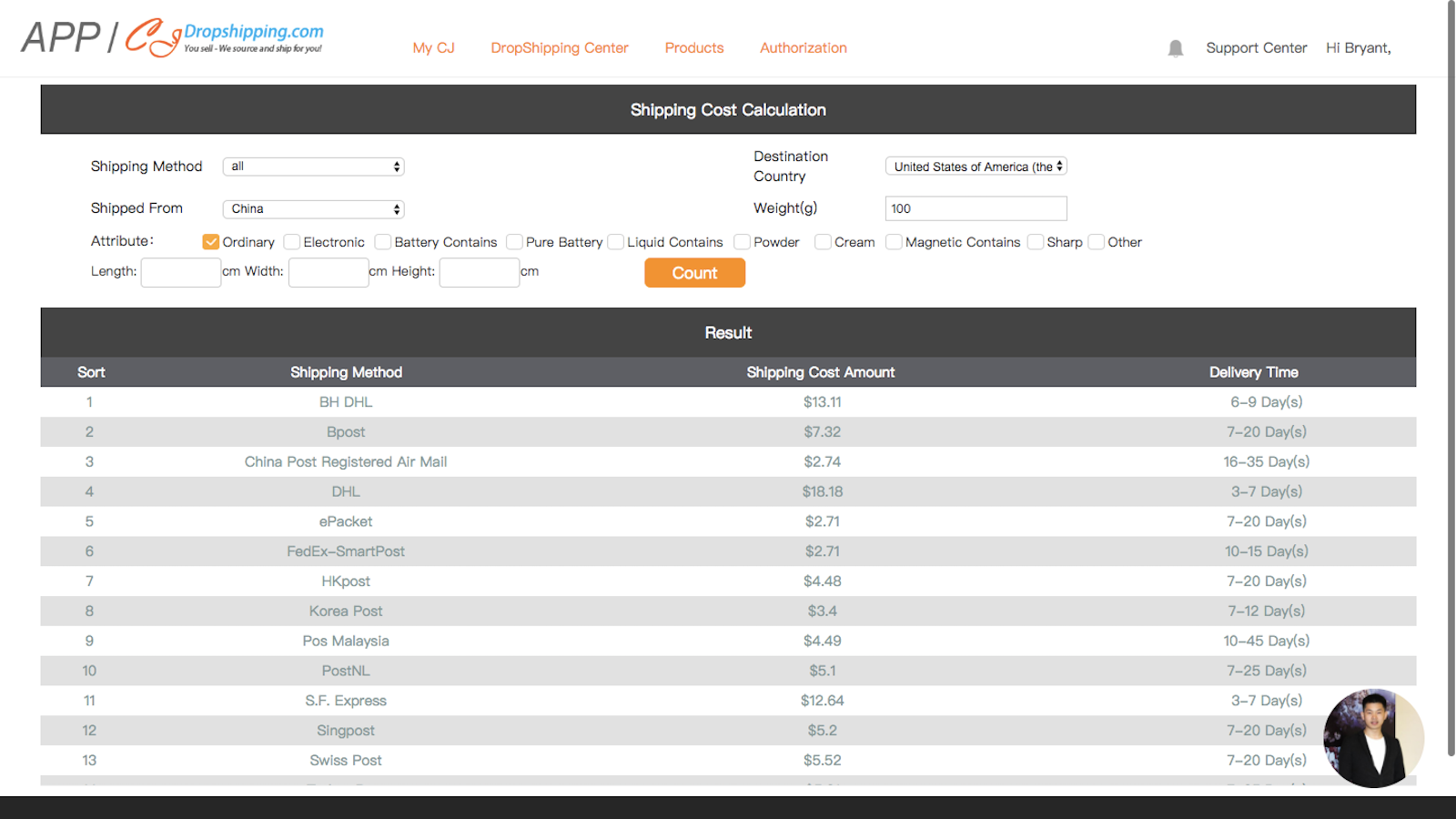
Task: Open the Support Center link
Action: click(1256, 48)
